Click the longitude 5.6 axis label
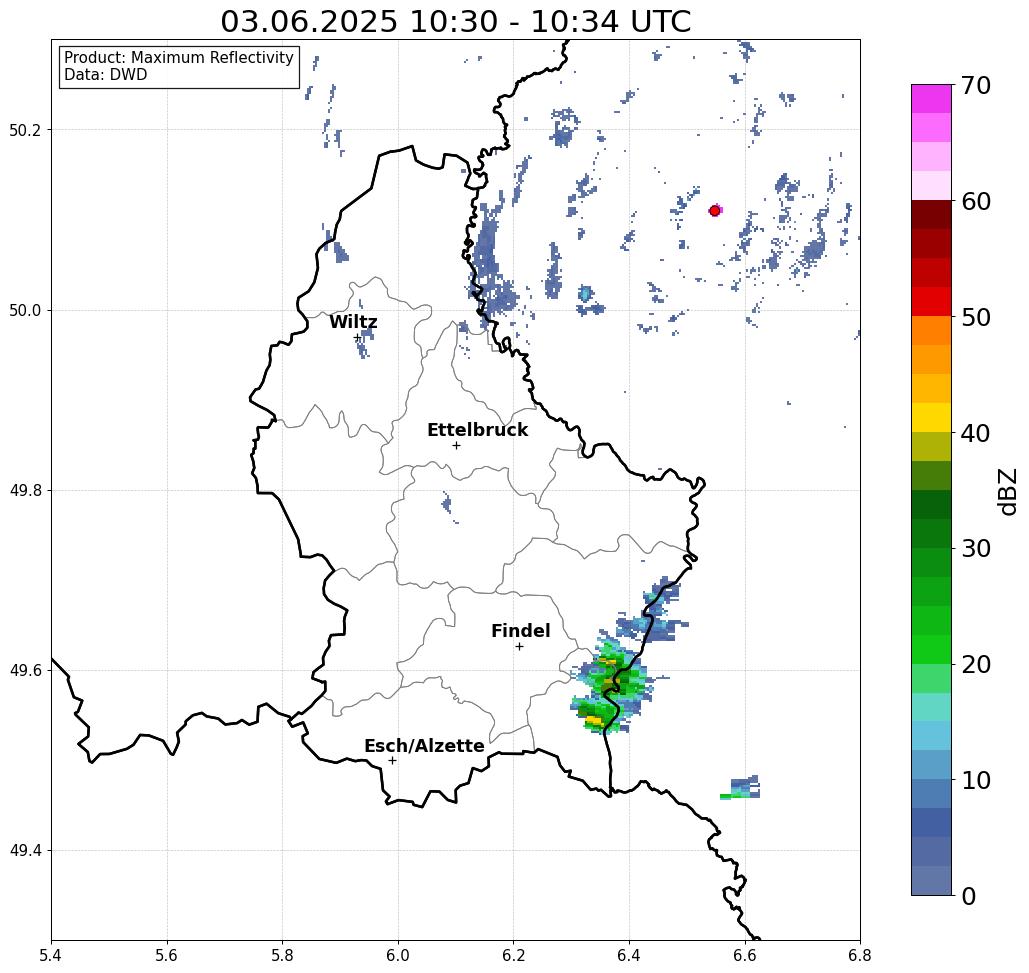The width and height of the screenshot is (1029, 973). 167,955
